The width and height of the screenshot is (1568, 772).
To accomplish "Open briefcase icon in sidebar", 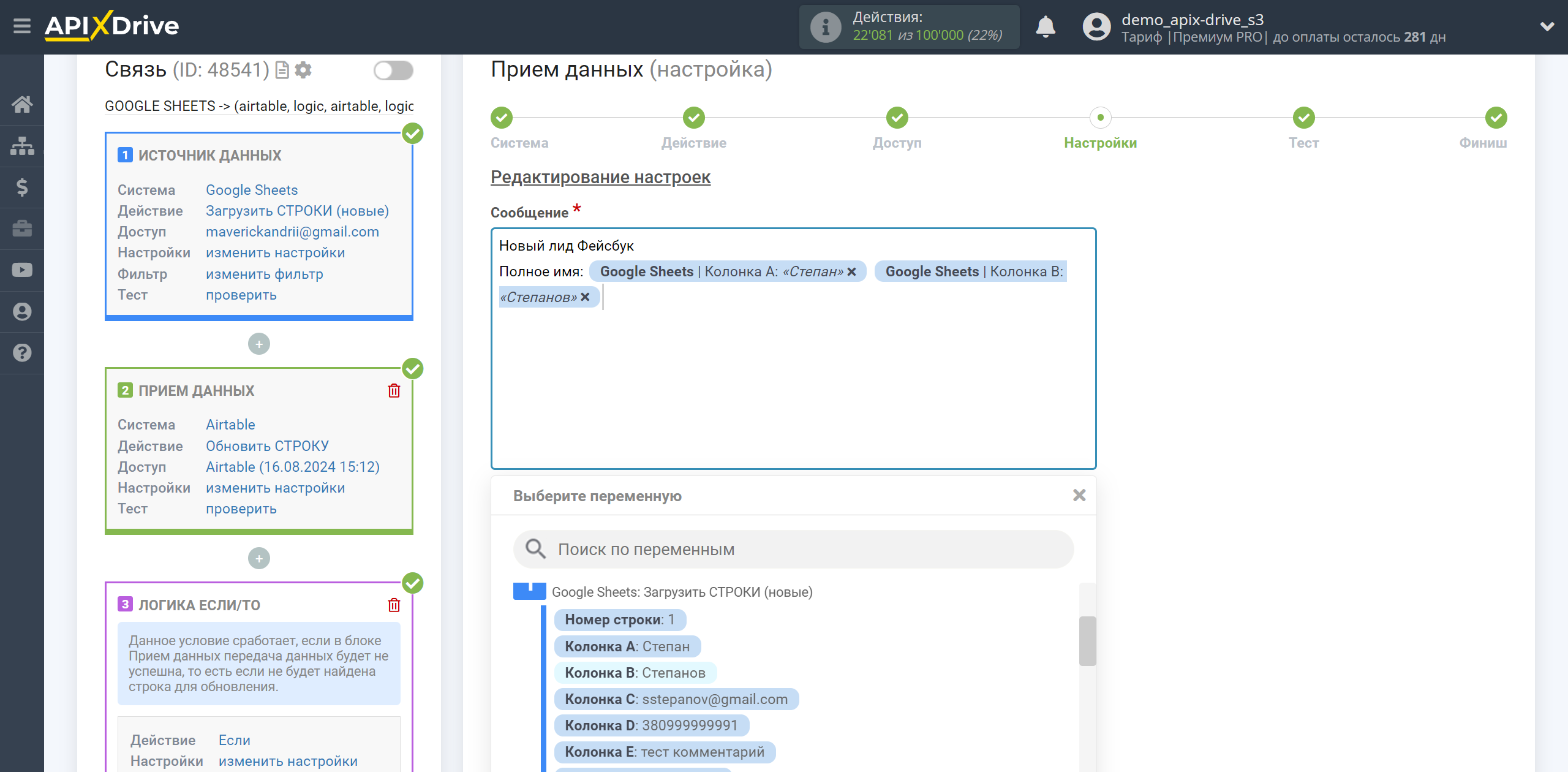I will [x=22, y=229].
